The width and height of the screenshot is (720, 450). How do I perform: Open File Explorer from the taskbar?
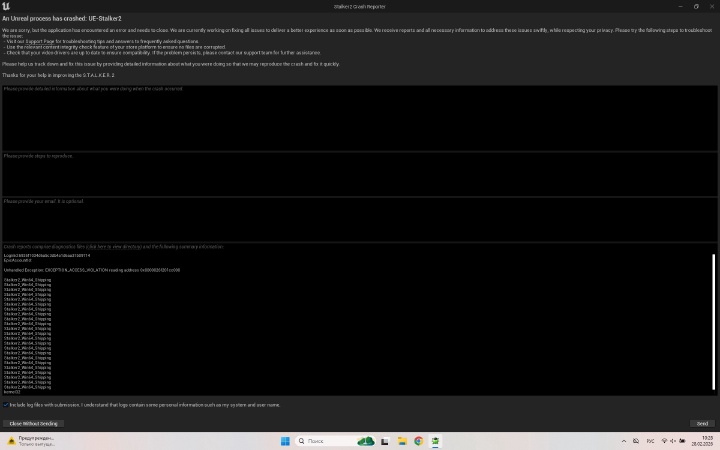402,441
